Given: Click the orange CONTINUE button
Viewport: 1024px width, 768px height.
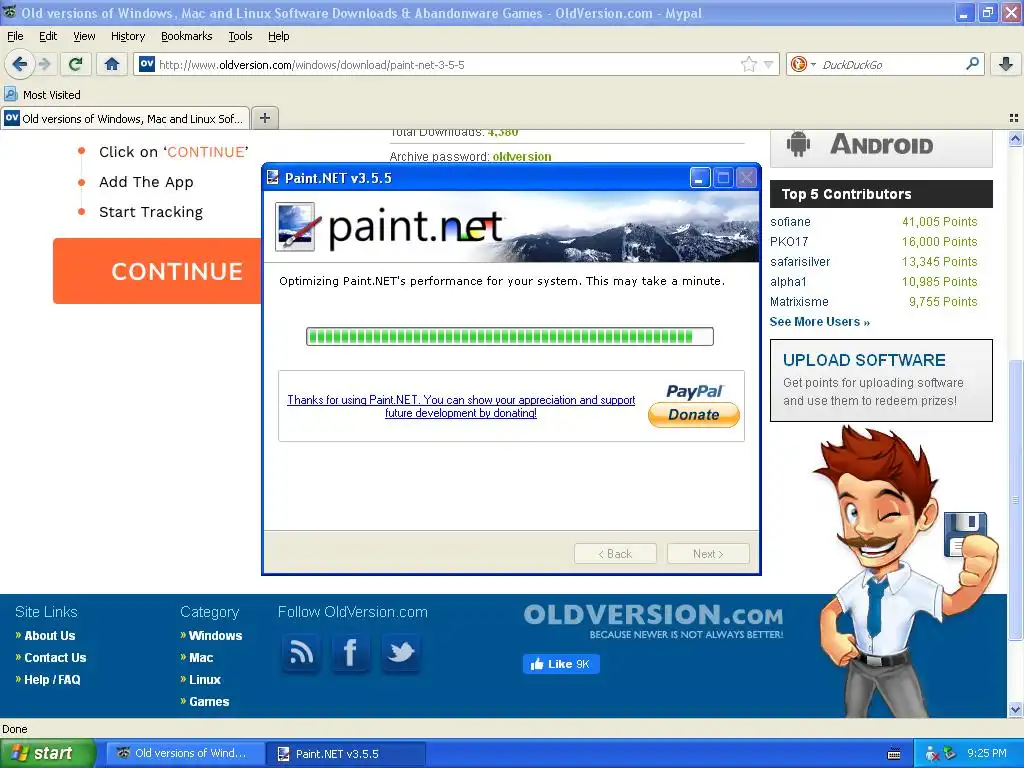Looking at the screenshot, I should point(157,271).
